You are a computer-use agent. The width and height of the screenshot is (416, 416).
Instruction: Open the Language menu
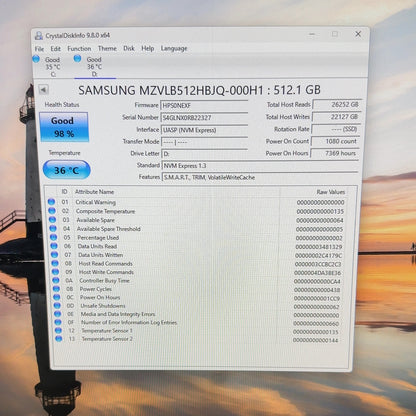click(x=174, y=49)
